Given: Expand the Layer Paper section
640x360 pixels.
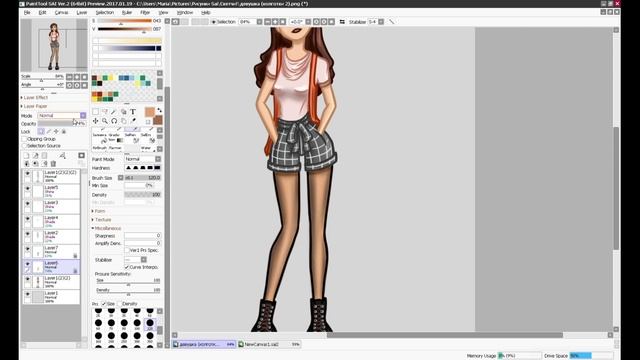Looking at the screenshot, I should (35, 106).
